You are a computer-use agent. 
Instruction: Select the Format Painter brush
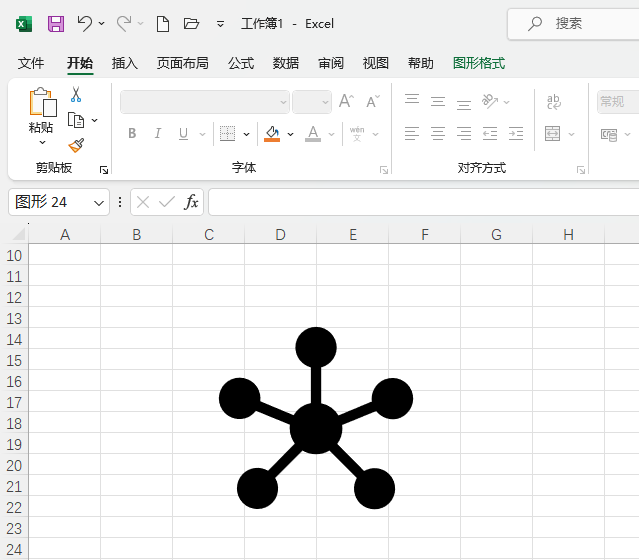pos(76,146)
